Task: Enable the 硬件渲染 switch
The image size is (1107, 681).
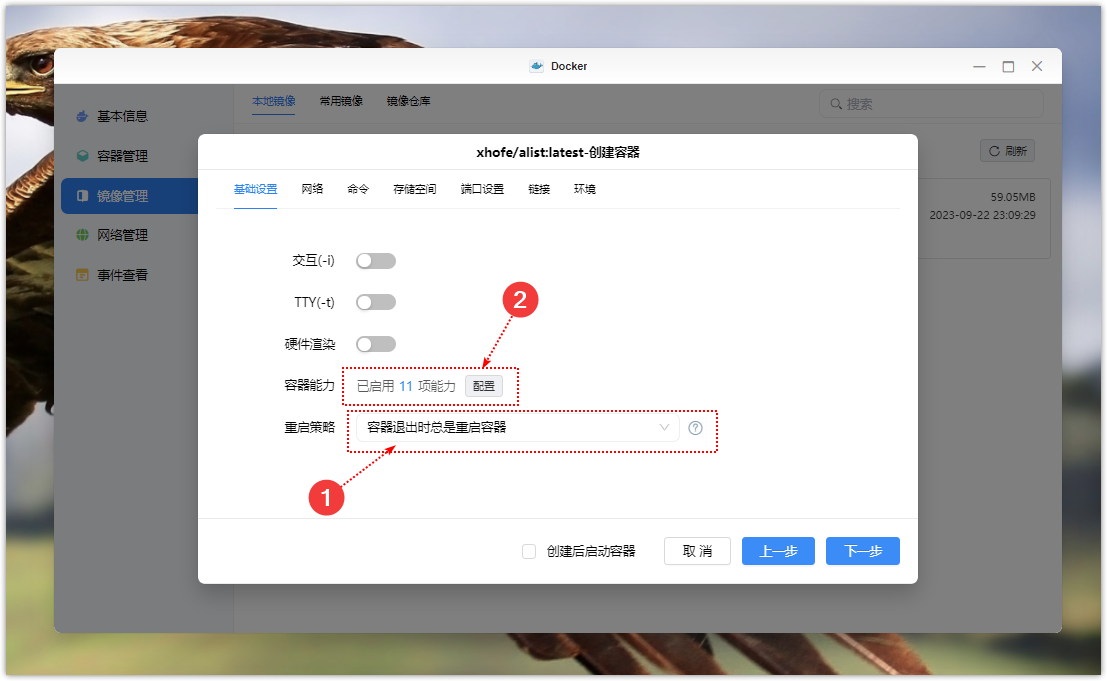Action: 376,344
